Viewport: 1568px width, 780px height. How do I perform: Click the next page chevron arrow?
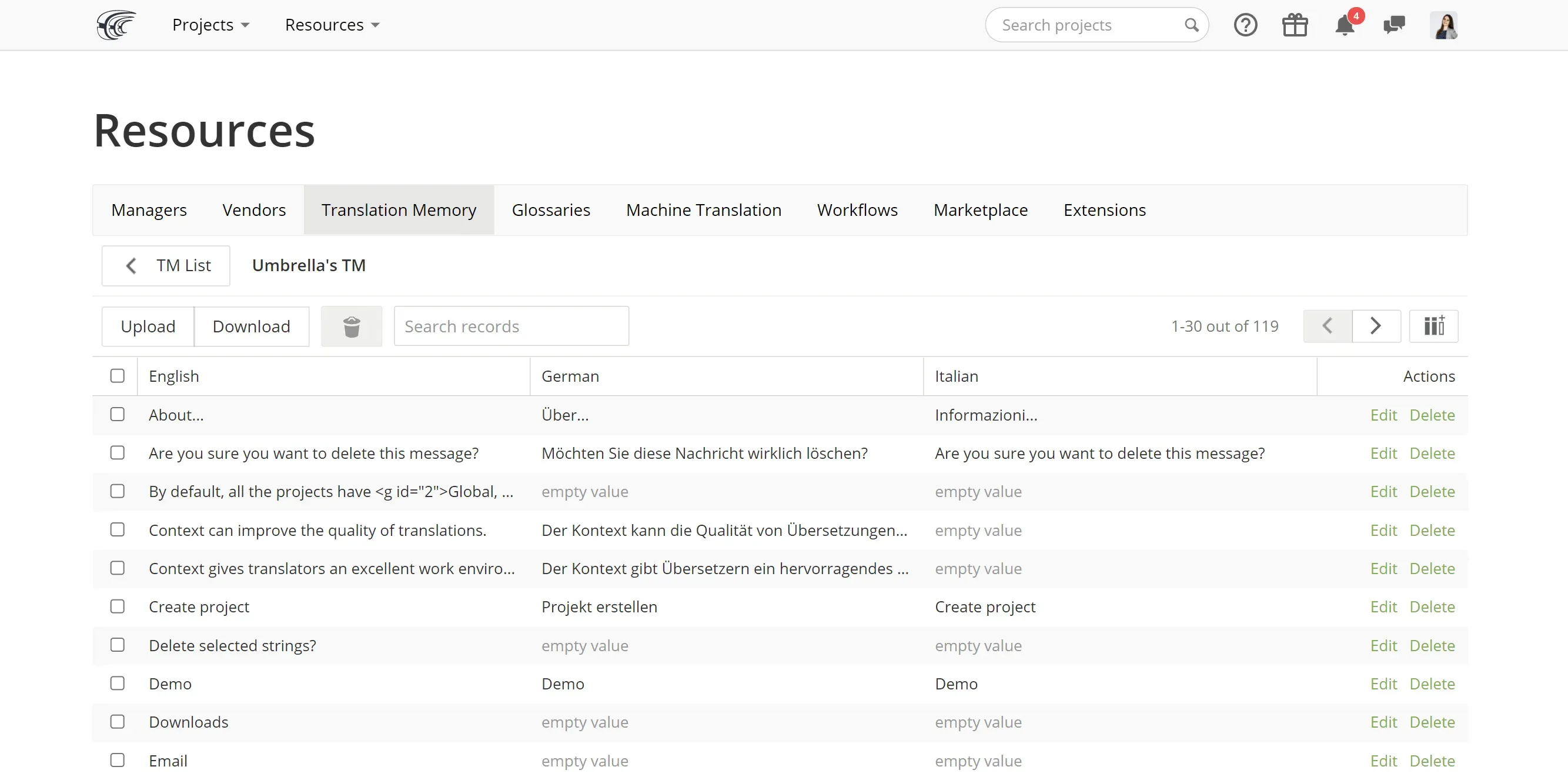pyautogui.click(x=1376, y=326)
